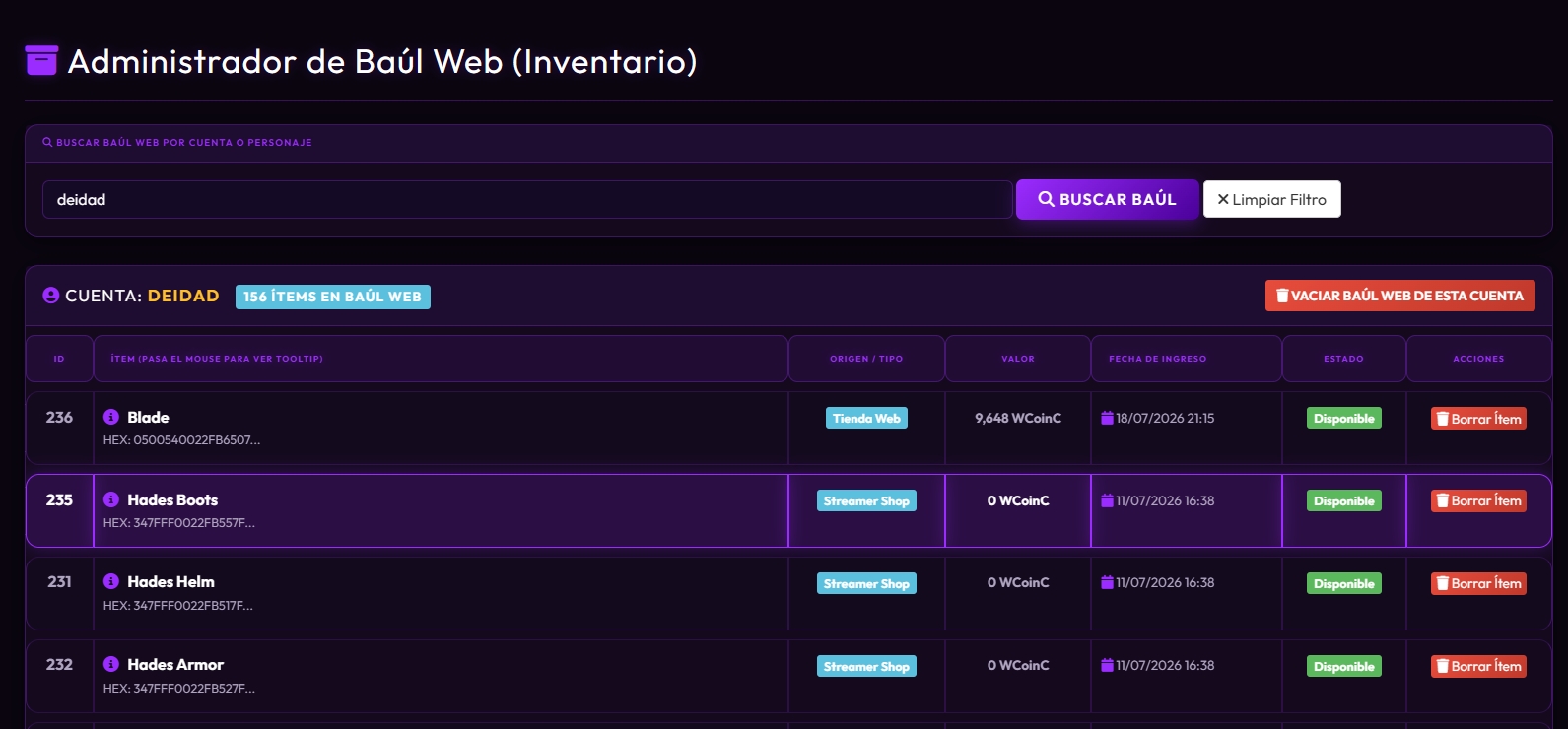
Task: Search the web chest with BUSCAR BAÚL
Action: (x=1107, y=199)
